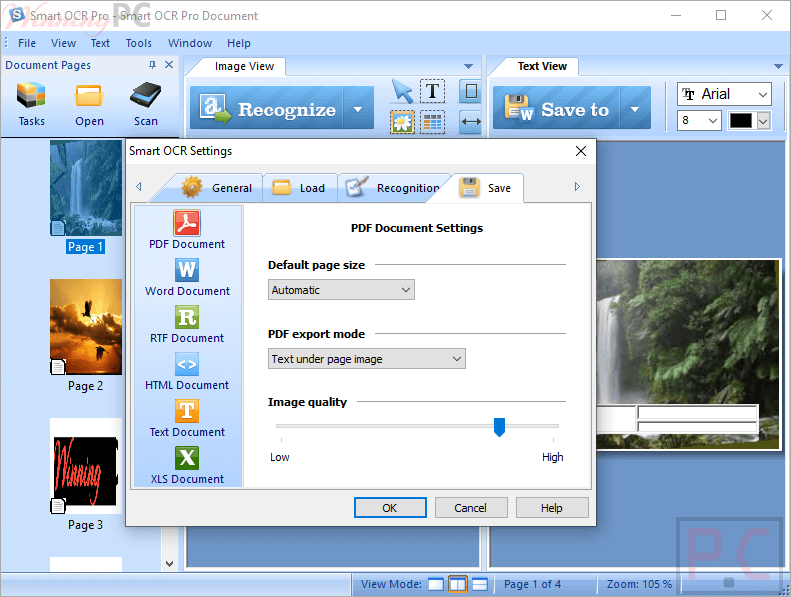Open the PDF export mode dropdown
The image size is (791, 597).
pyautogui.click(x=366, y=359)
